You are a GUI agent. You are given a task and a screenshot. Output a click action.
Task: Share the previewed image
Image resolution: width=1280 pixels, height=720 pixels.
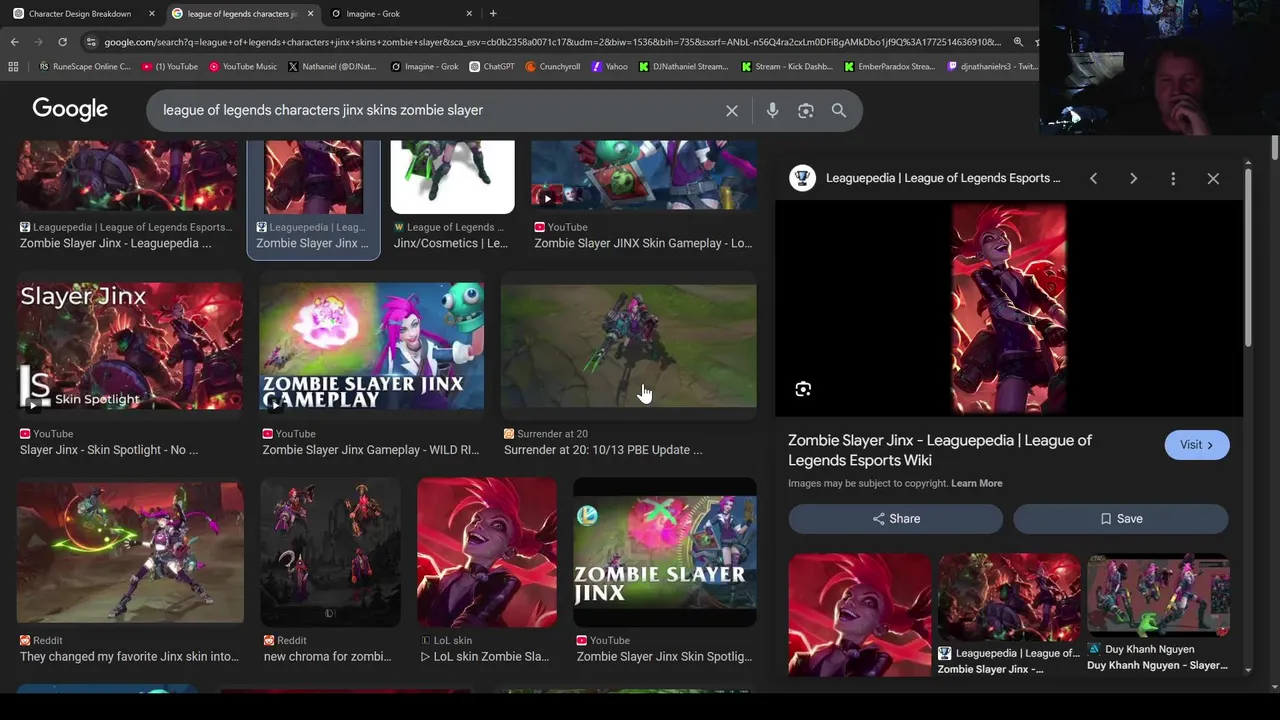[x=896, y=519]
